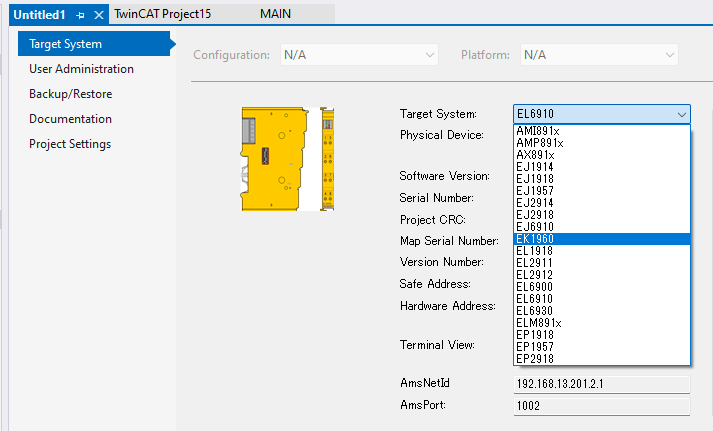Choose EP1957 from the list
Image resolution: width=713 pixels, height=431 pixels.
tap(602, 346)
